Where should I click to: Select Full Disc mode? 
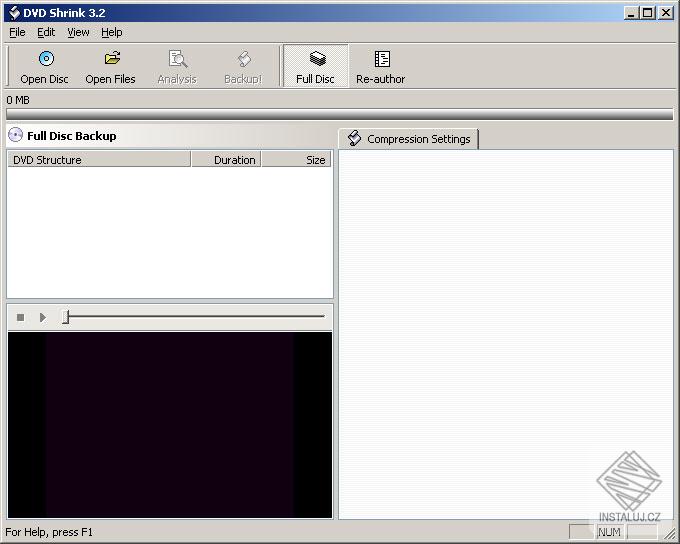[x=316, y=66]
